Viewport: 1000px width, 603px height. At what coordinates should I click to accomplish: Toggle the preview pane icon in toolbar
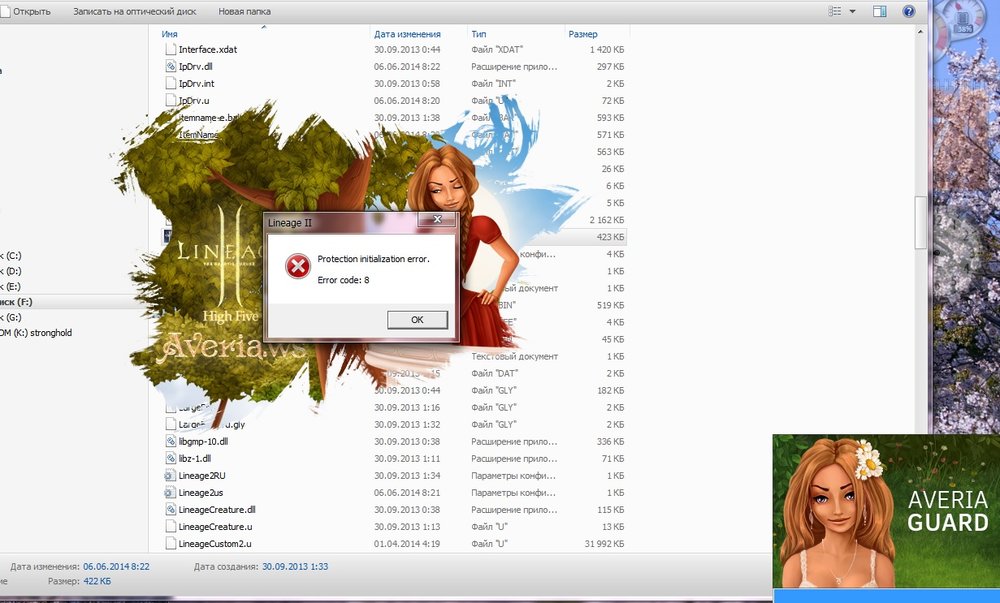coord(880,11)
